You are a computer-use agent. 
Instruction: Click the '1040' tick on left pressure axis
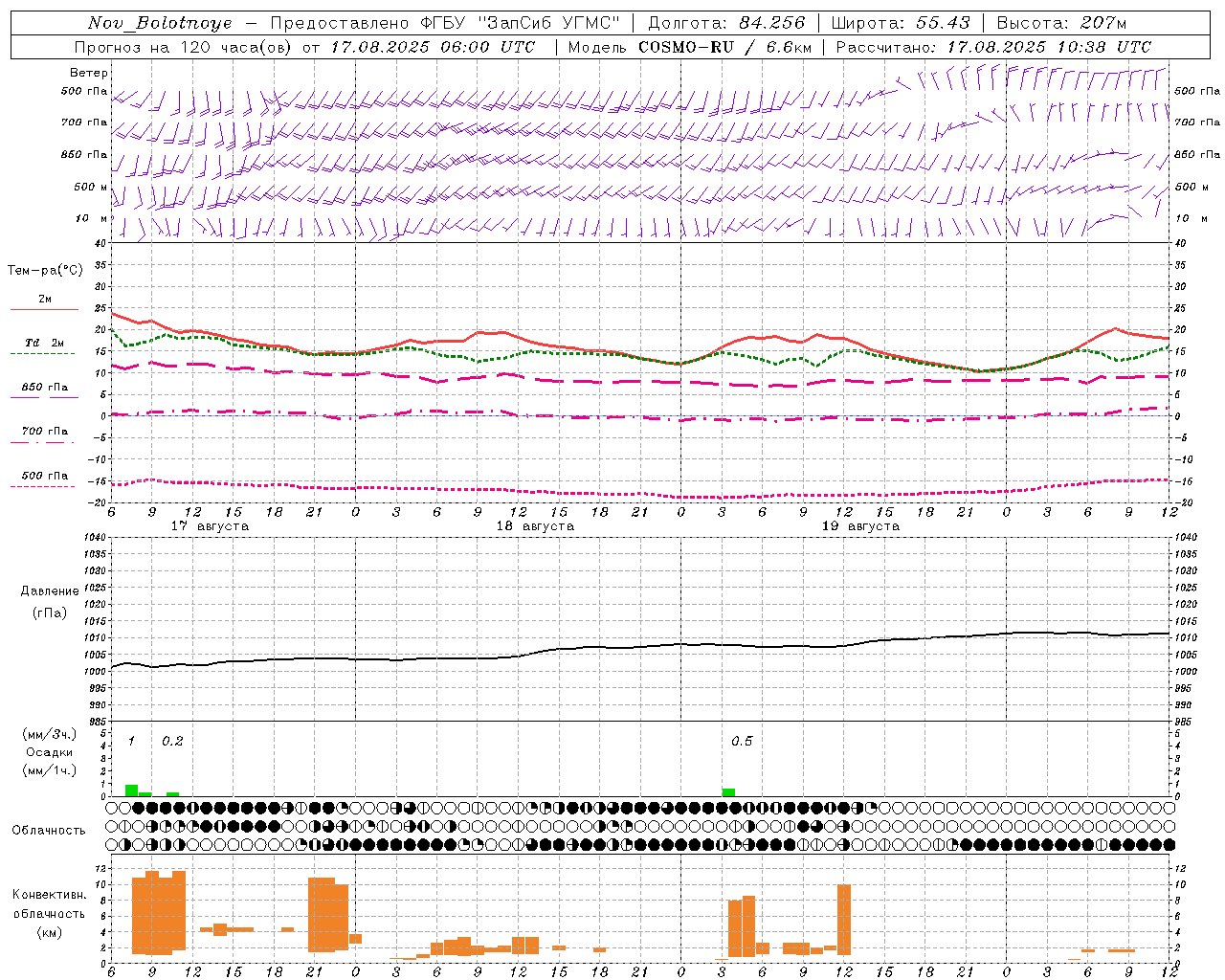pos(98,537)
